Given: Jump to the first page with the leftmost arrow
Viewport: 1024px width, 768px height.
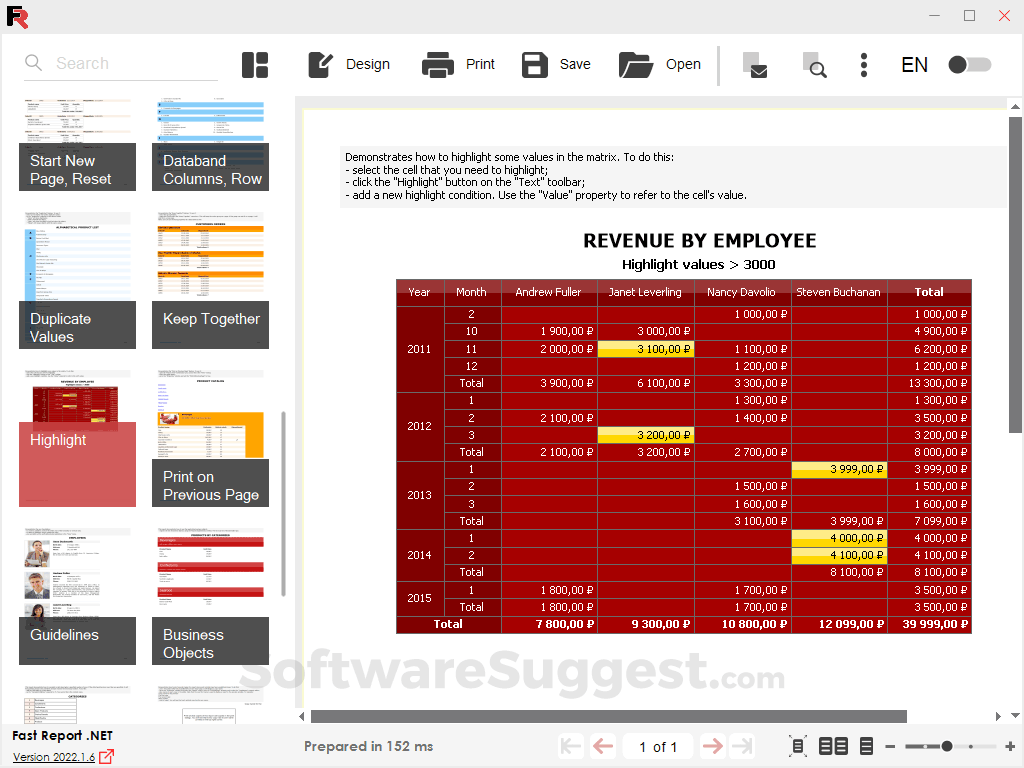Looking at the screenshot, I should tap(570, 746).
